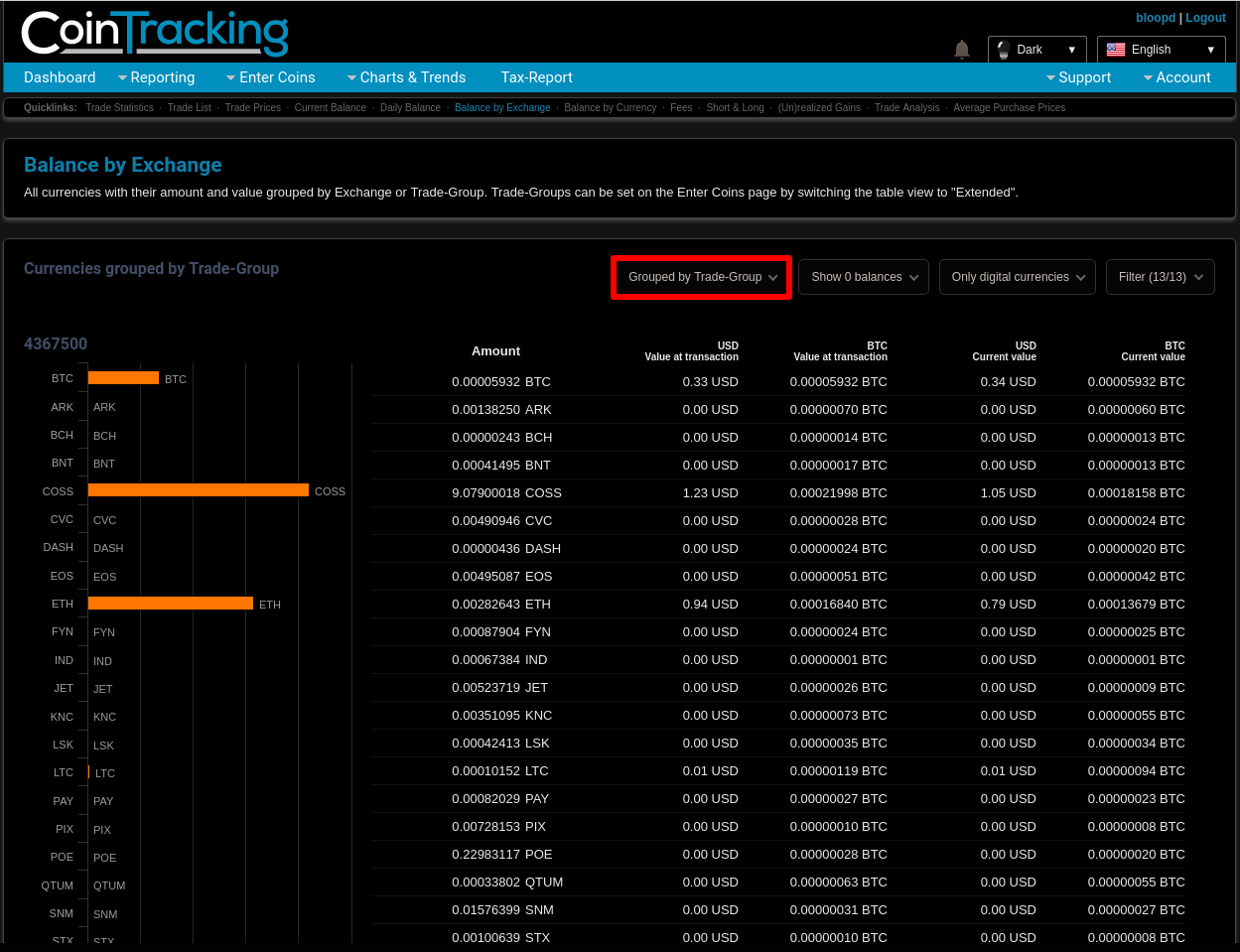The height and width of the screenshot is (952, 1240).
Task: Click the 0.94 USD transaction value
Action: coord(711,605)
